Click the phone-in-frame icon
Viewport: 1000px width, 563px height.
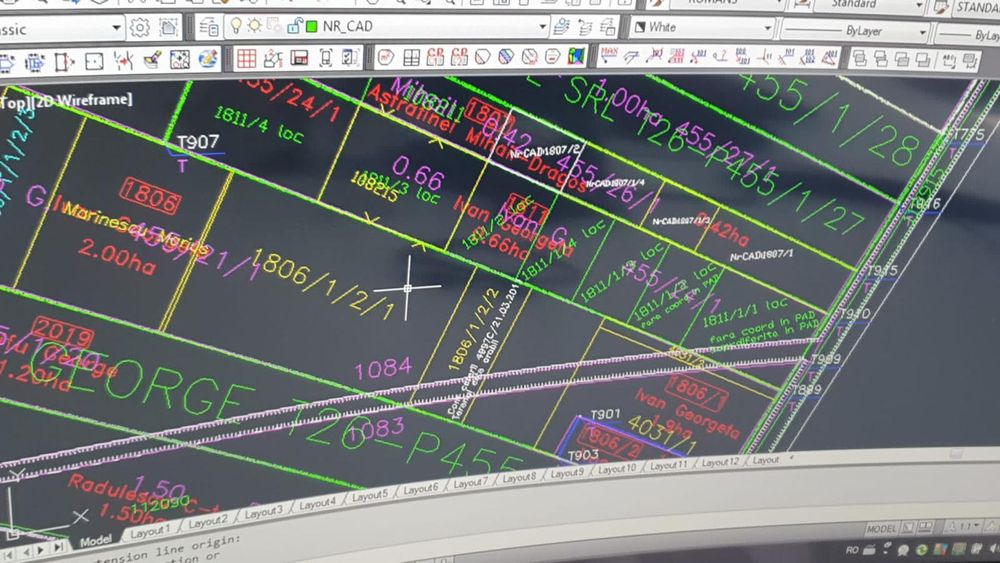(325, 57)
